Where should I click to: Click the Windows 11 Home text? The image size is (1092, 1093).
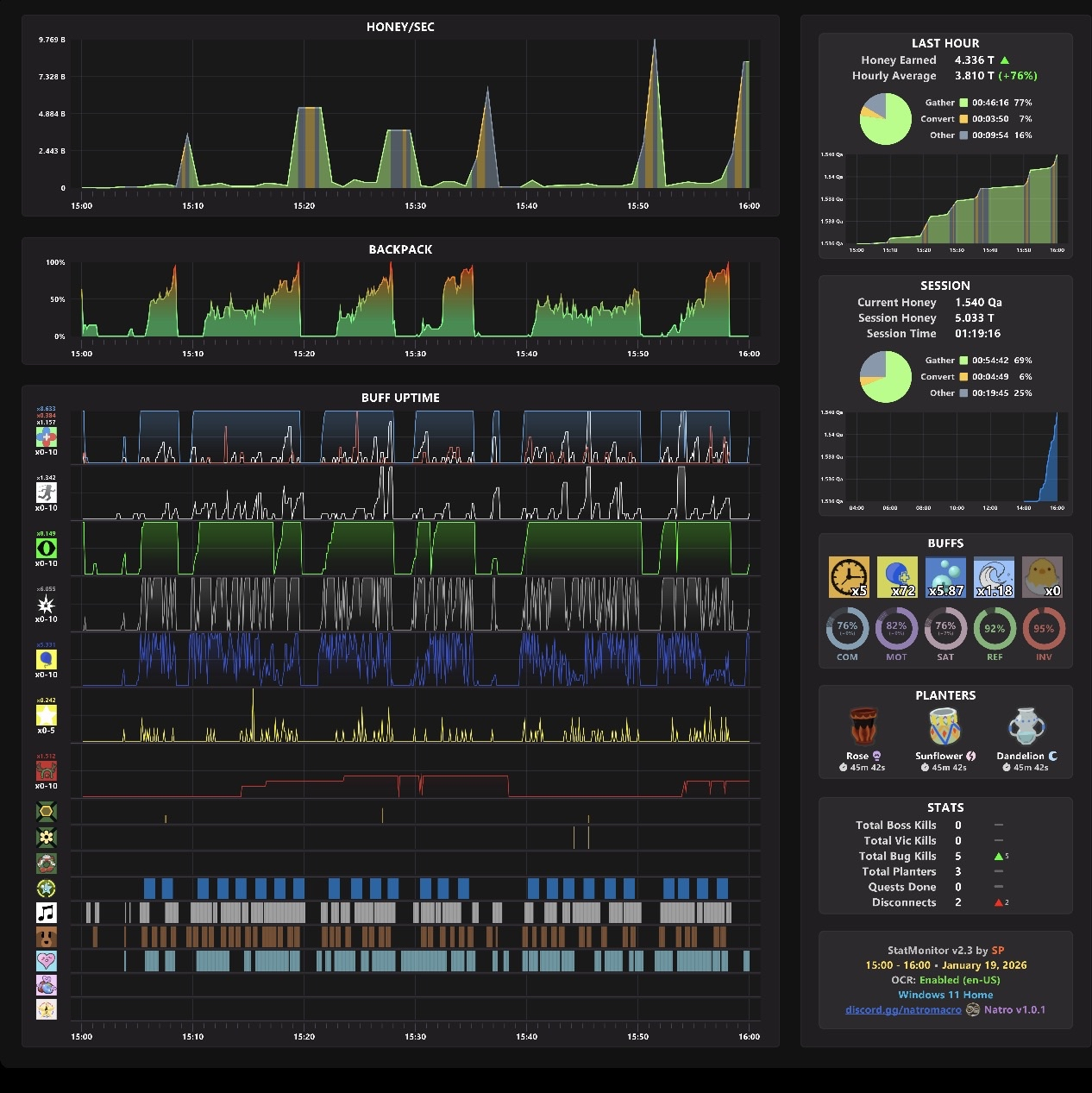[945, 995]
